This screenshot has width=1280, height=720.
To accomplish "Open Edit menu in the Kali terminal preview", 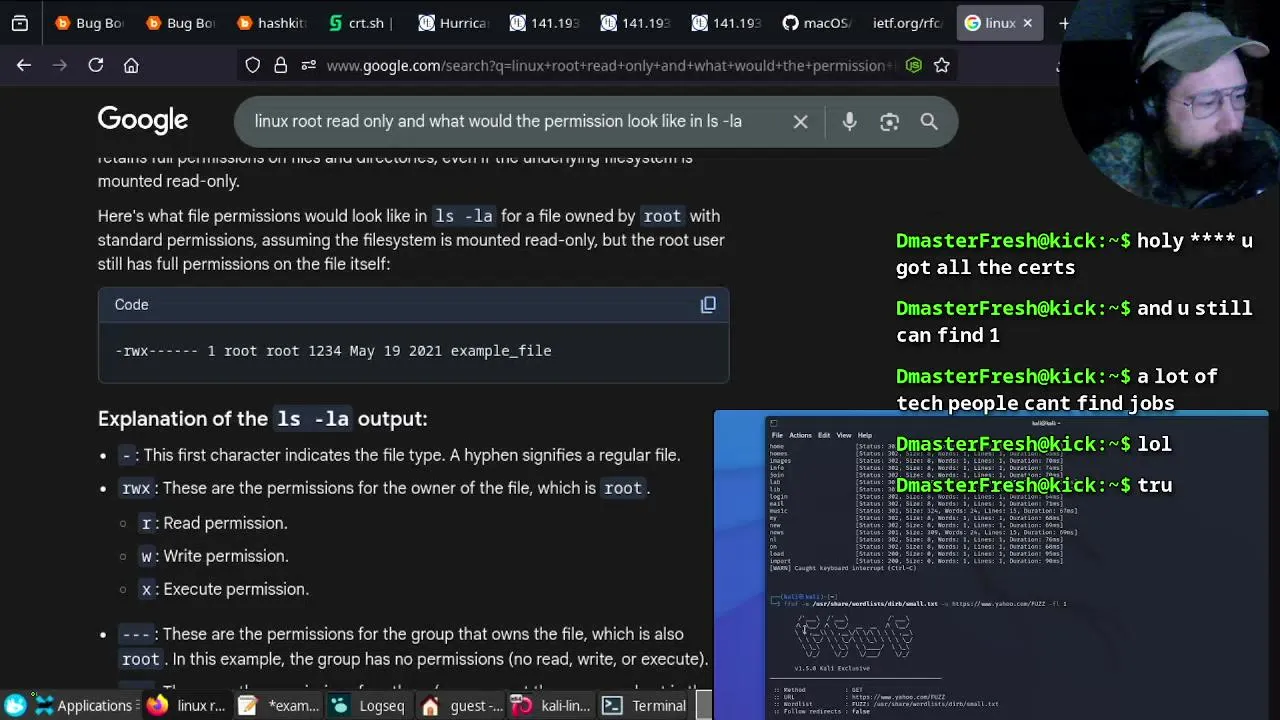I will [824, 435].
